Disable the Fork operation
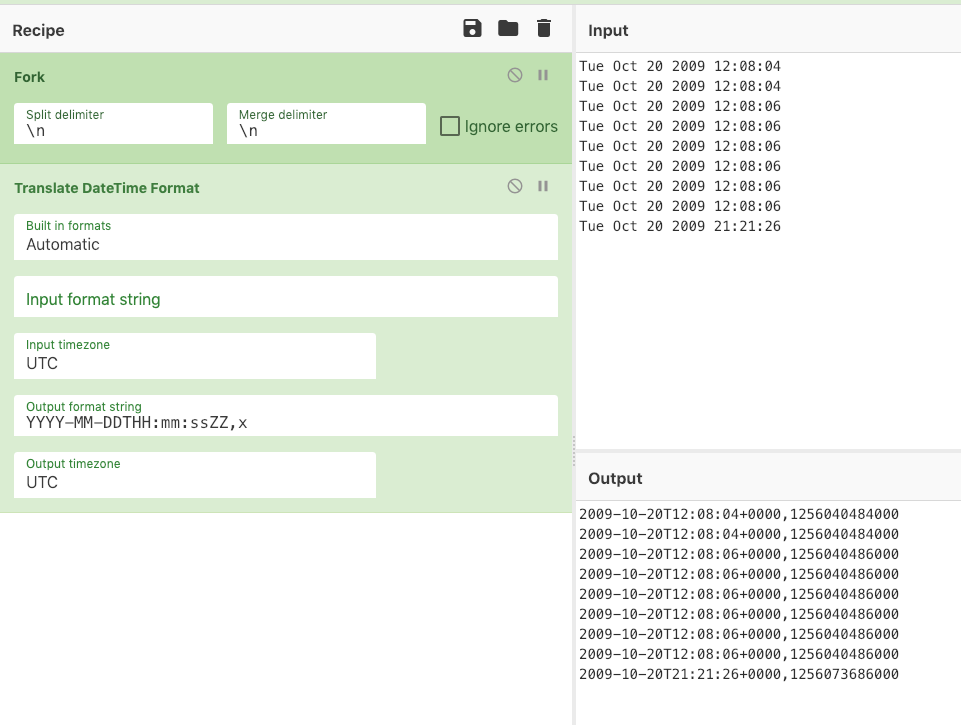This screenshot has width=961, height=725. [x=515, y=75]
